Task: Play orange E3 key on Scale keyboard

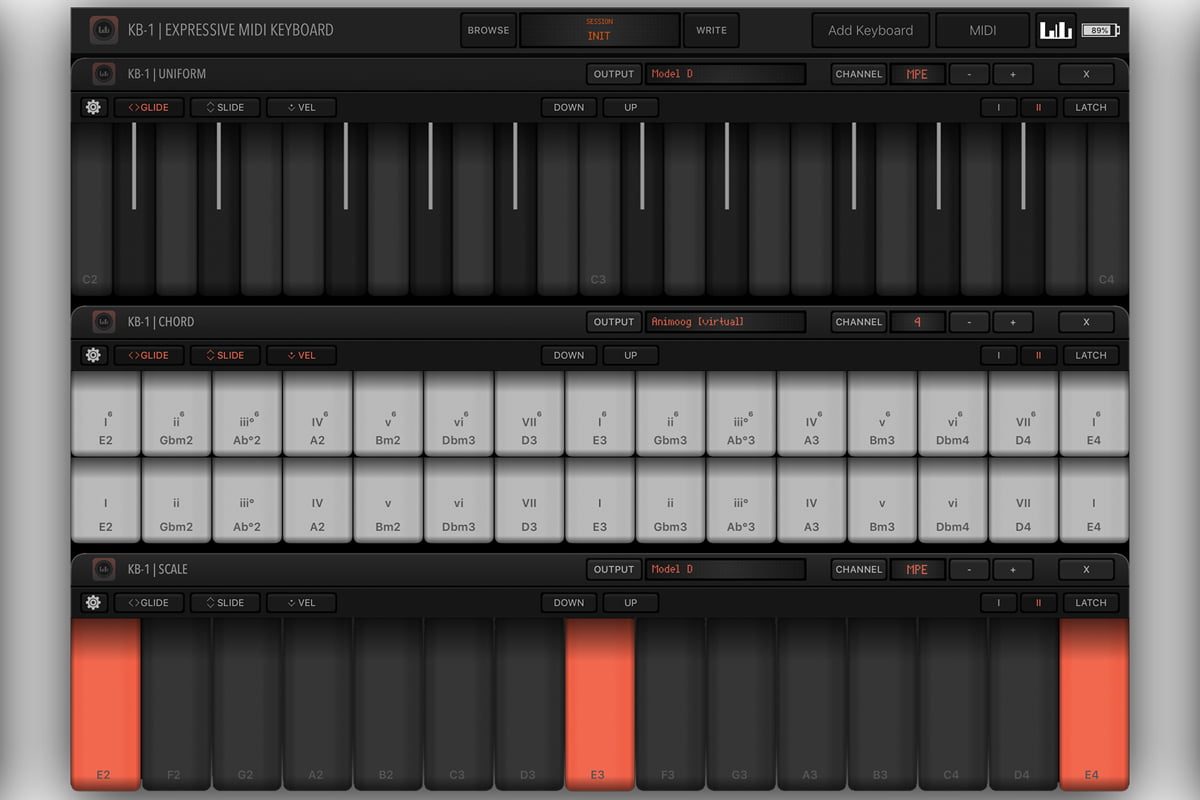Action: click(600, 703)
